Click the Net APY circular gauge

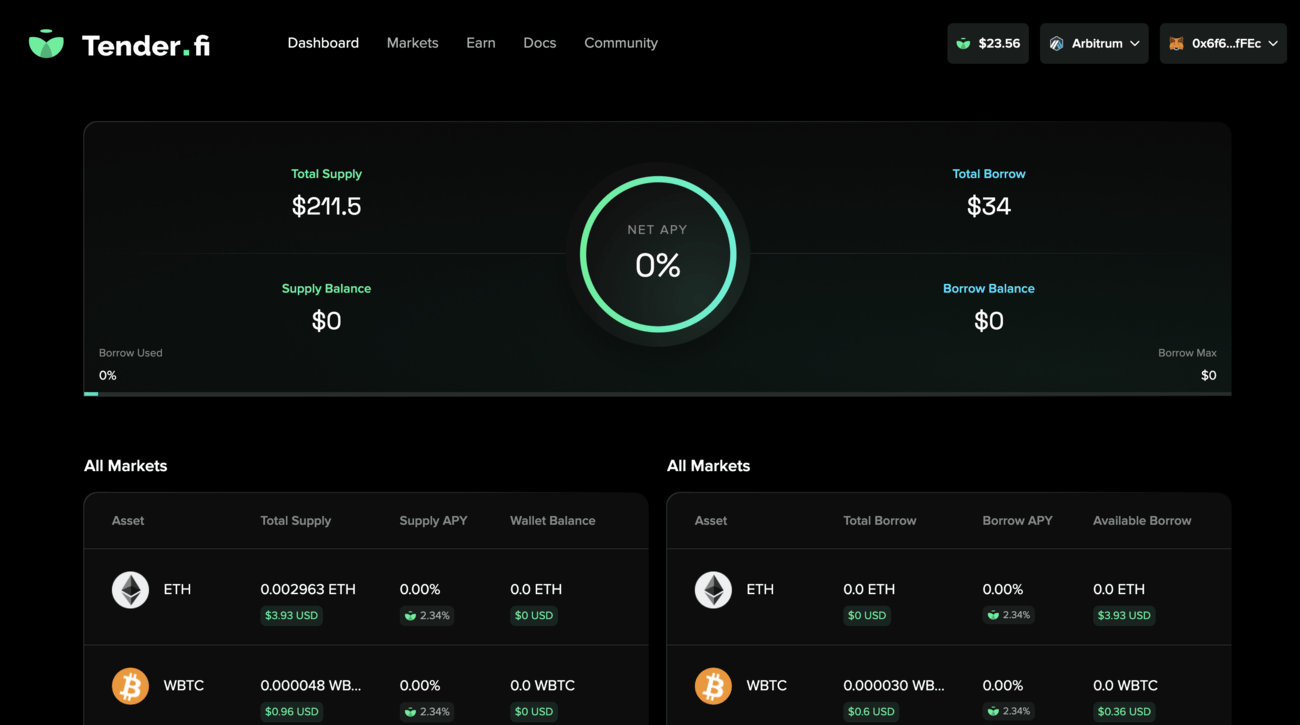(658, 254)
